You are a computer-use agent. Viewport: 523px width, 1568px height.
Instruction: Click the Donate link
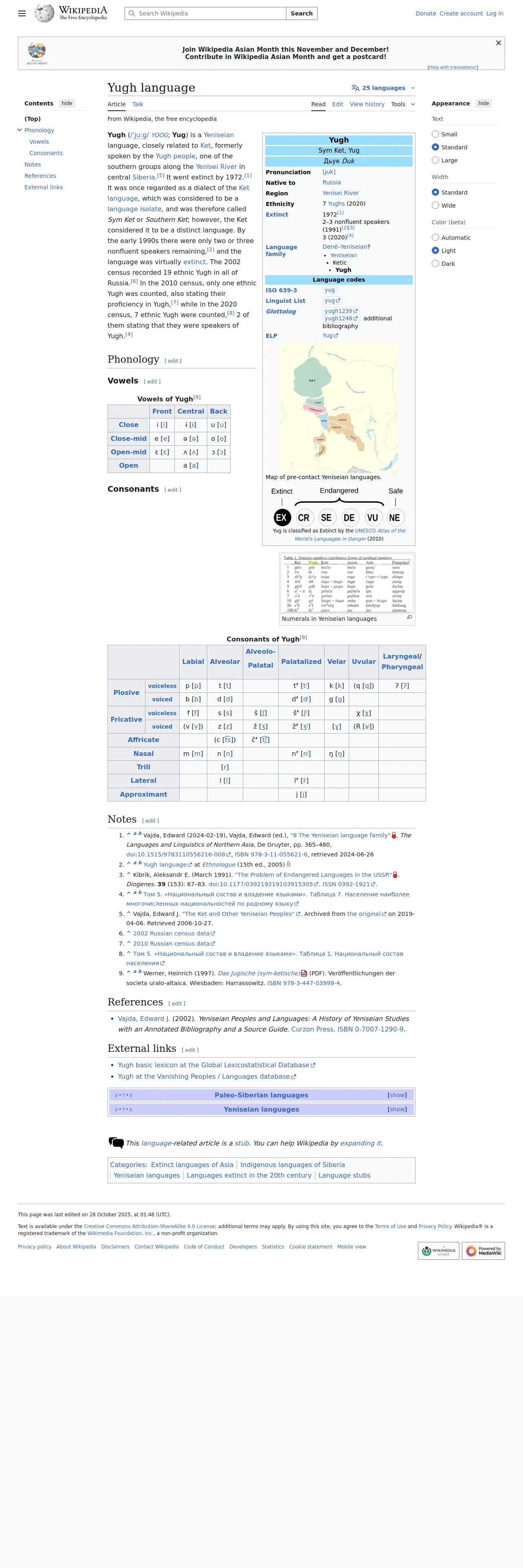426,13
